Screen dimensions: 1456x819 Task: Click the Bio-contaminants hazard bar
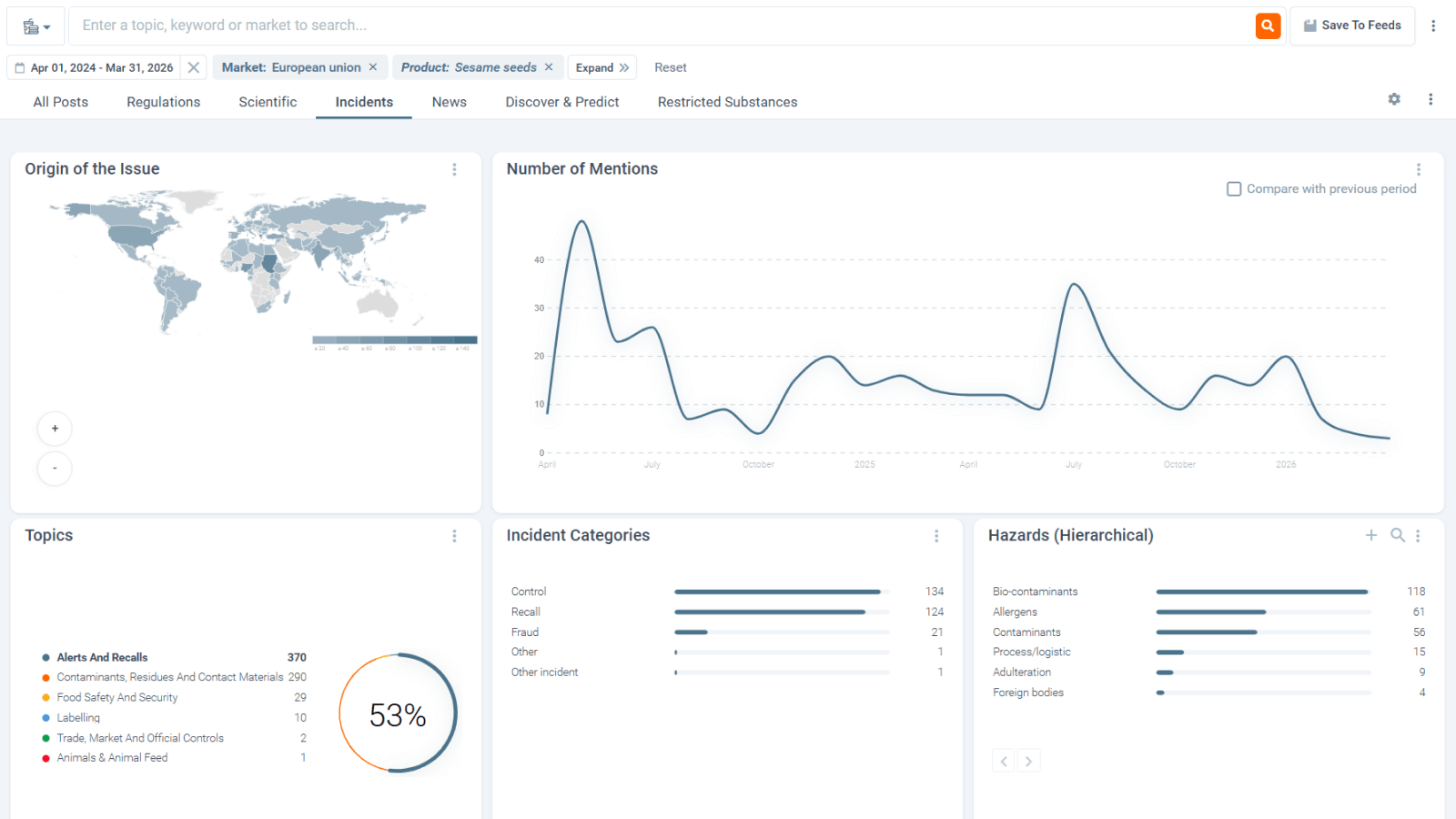(x=1261, y=591)
